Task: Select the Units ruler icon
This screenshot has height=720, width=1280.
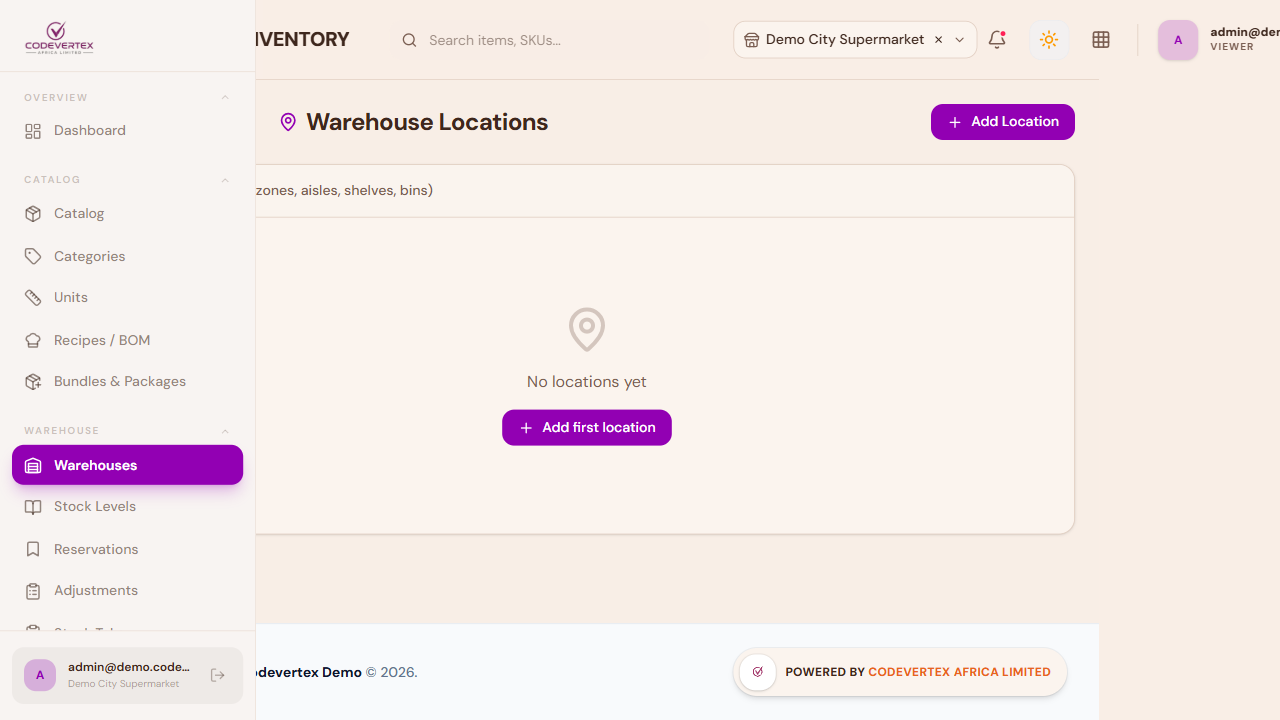Action: [33, 298]
